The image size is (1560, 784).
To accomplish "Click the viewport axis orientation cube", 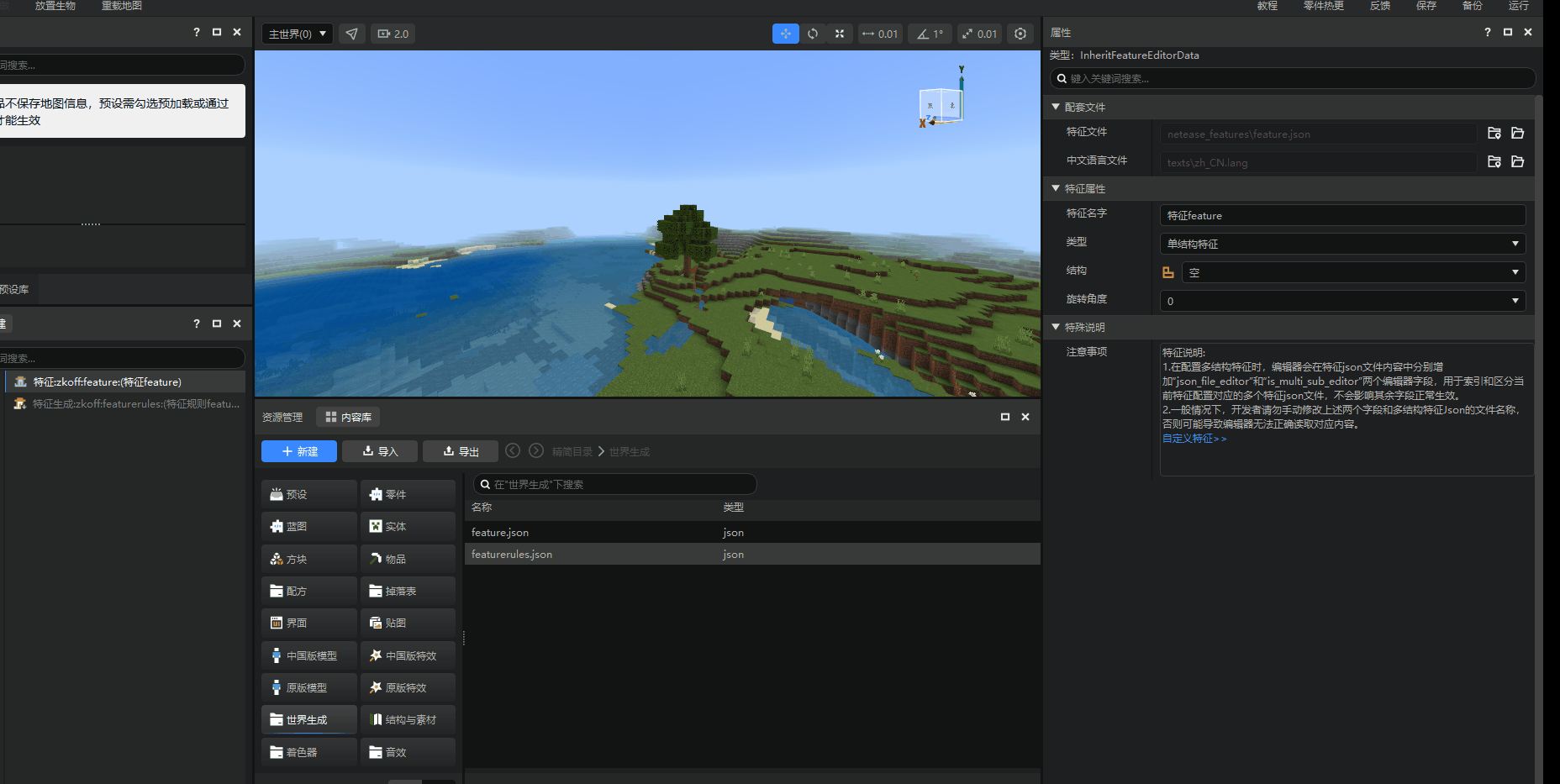I will [x=941, y=105].
